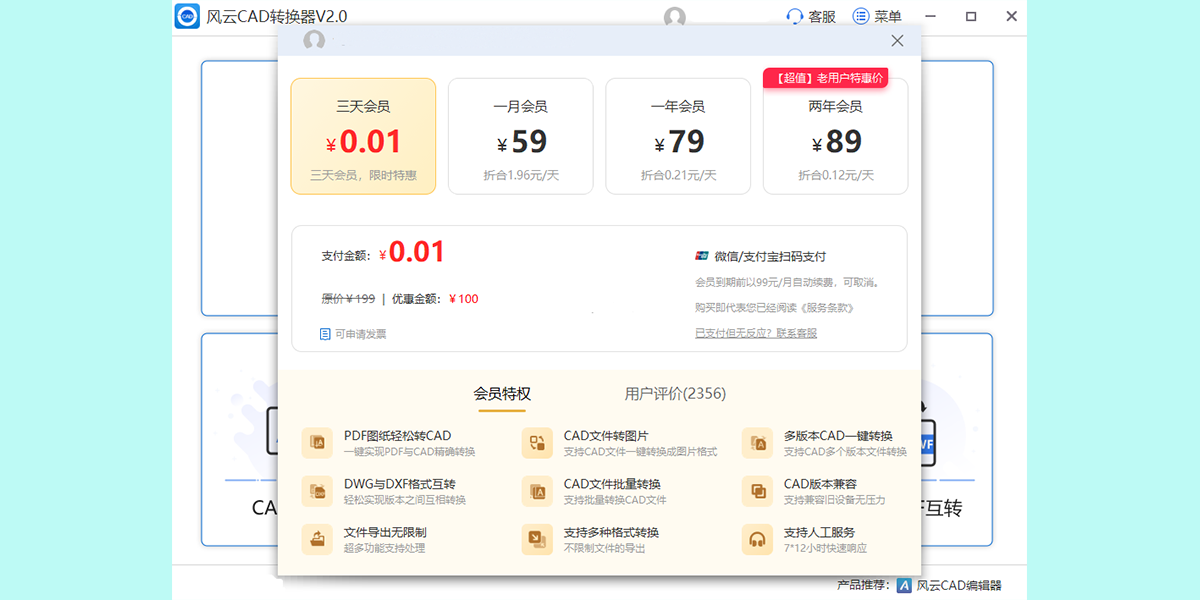Viewport: 1200px width, 600px height.
Task: Select the 一年会员 ¥79 plan card
Action: [x=678, y=136]
